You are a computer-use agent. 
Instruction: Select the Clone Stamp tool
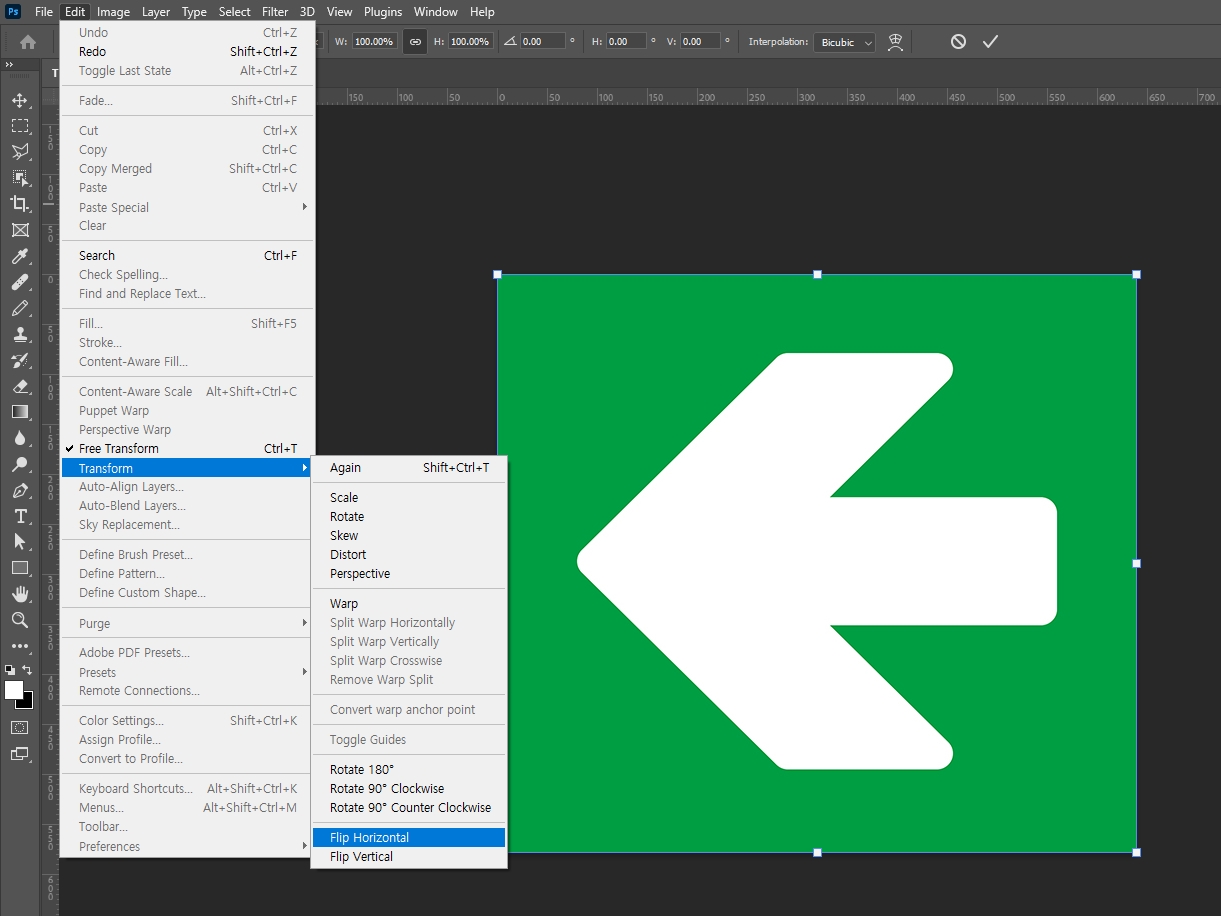tap(19, 335)
